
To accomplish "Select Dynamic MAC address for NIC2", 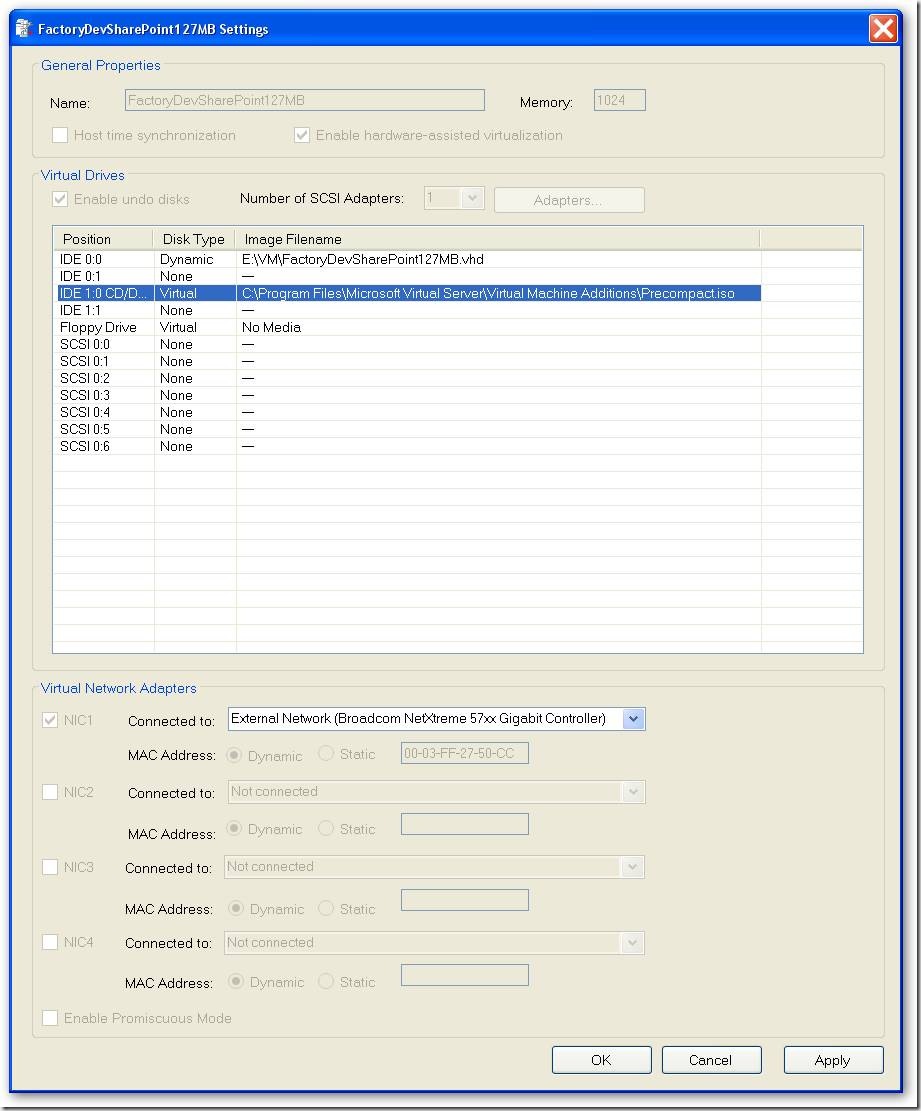I will [234, 828].
